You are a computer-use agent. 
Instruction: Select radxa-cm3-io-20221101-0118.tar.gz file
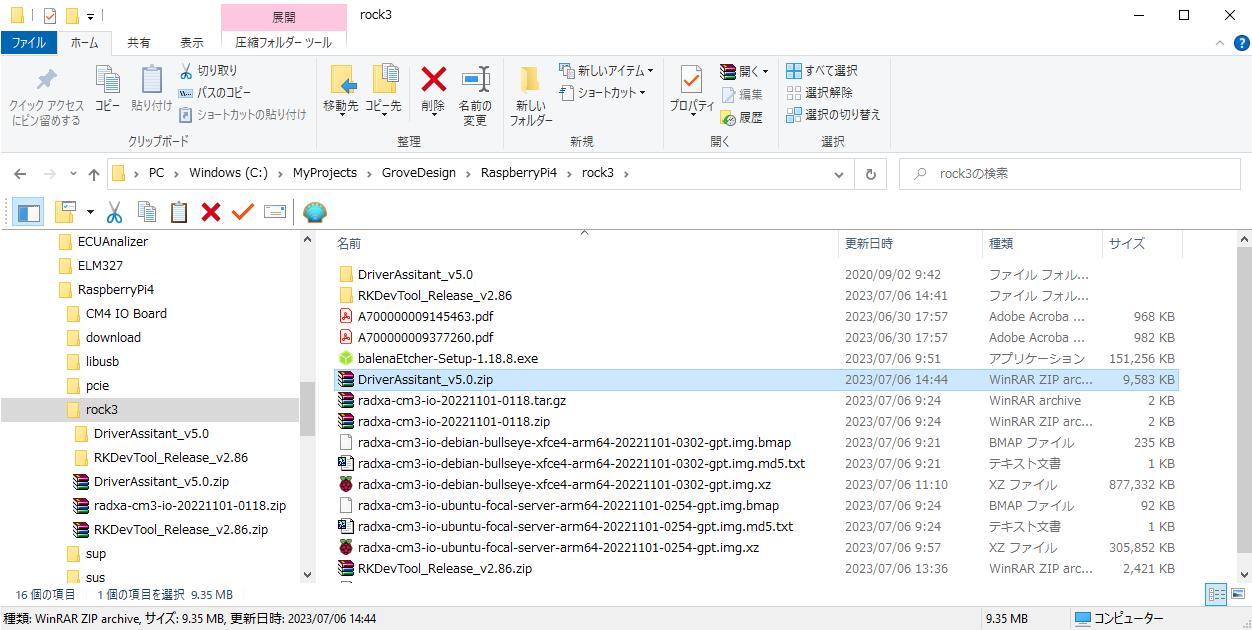pos(461,400)
